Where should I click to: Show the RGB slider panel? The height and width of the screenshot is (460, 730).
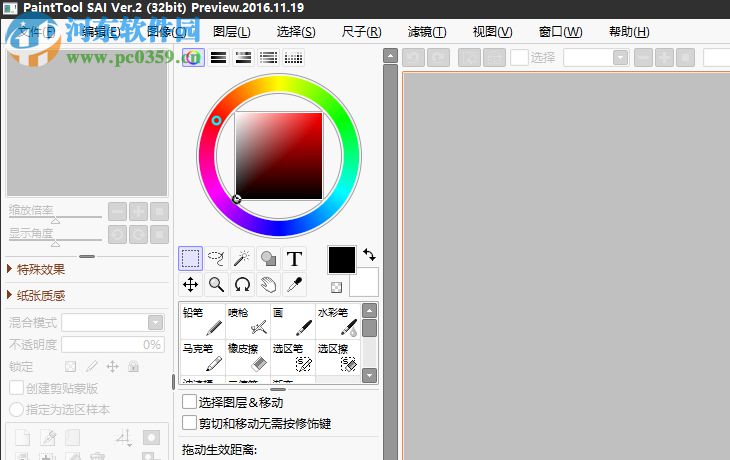[218, 58]
